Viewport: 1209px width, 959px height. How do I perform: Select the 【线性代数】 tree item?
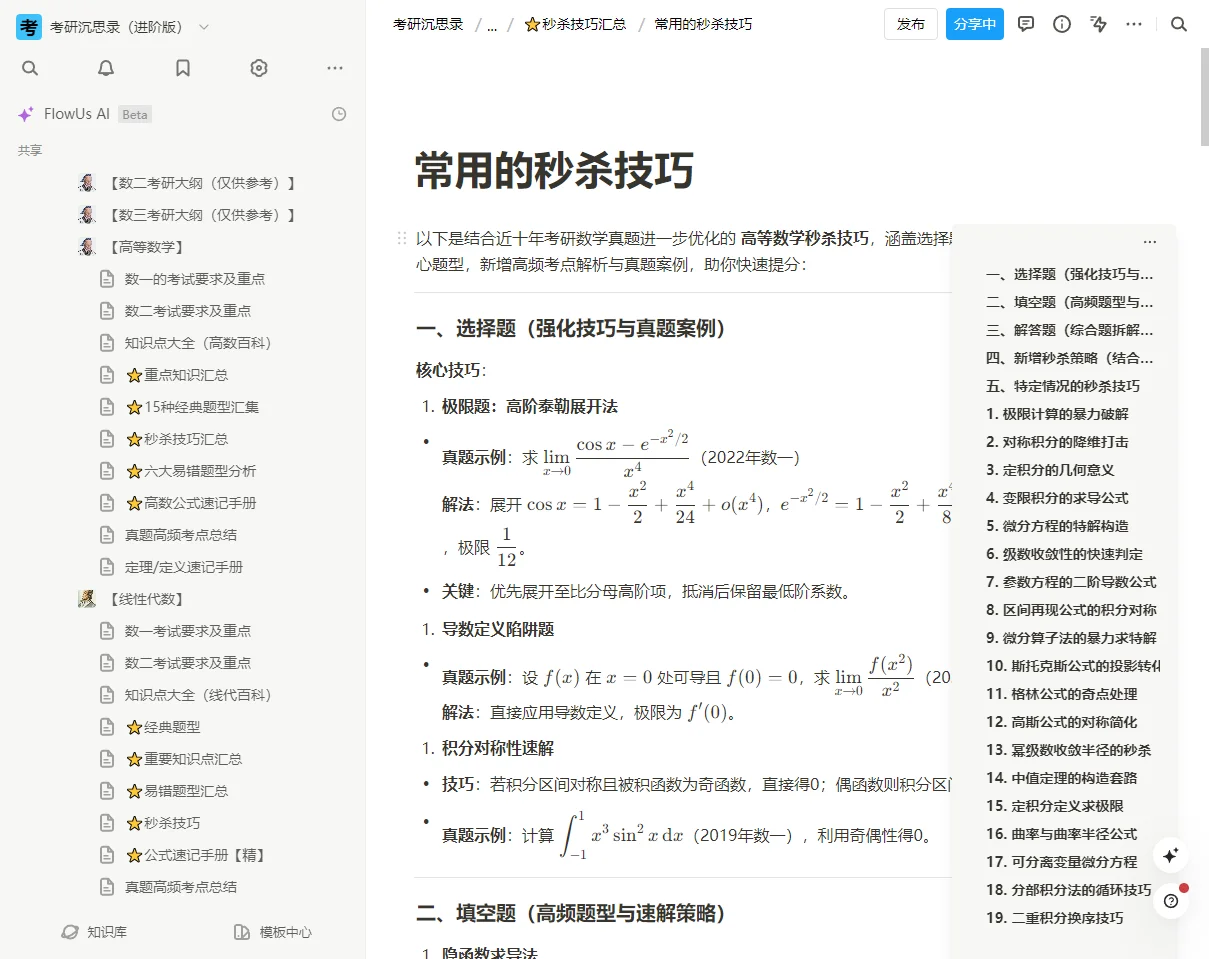click(147, 599)
